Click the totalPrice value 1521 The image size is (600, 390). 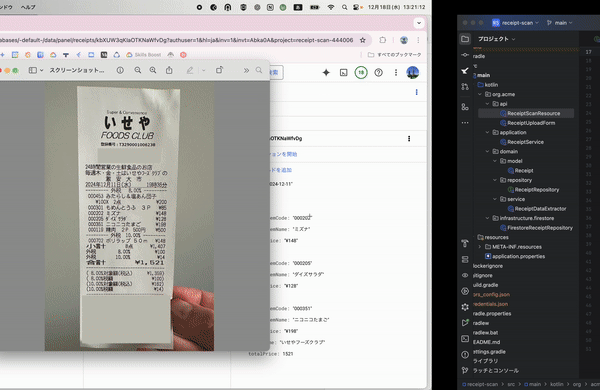[x=288, y=354]
